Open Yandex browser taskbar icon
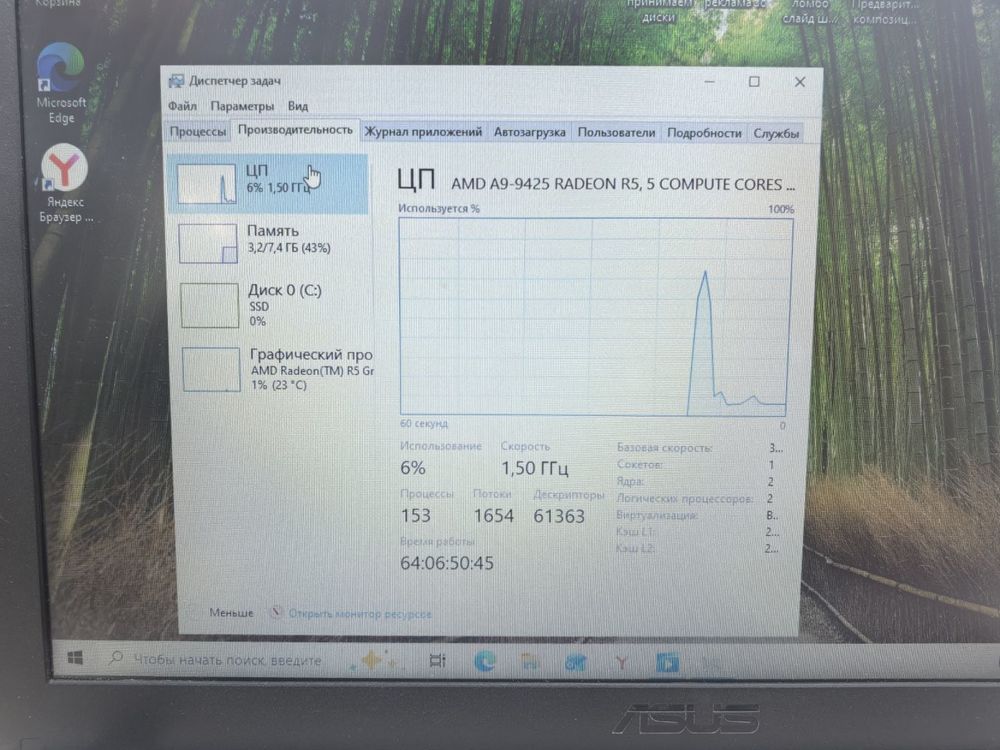This screenshot has width=1000, height=750. tap(621, 663)
